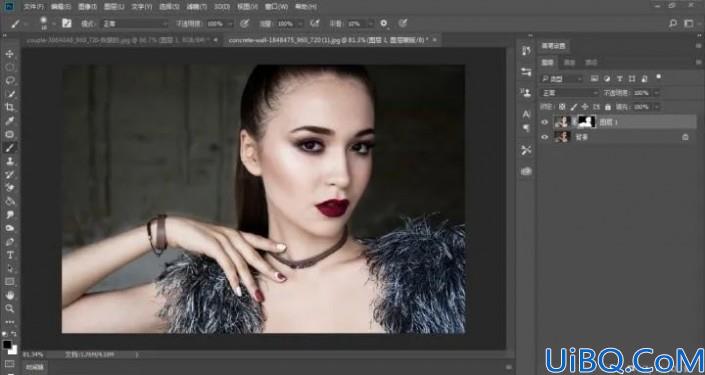
Task: Select the Hand tool
Action: 9,295
